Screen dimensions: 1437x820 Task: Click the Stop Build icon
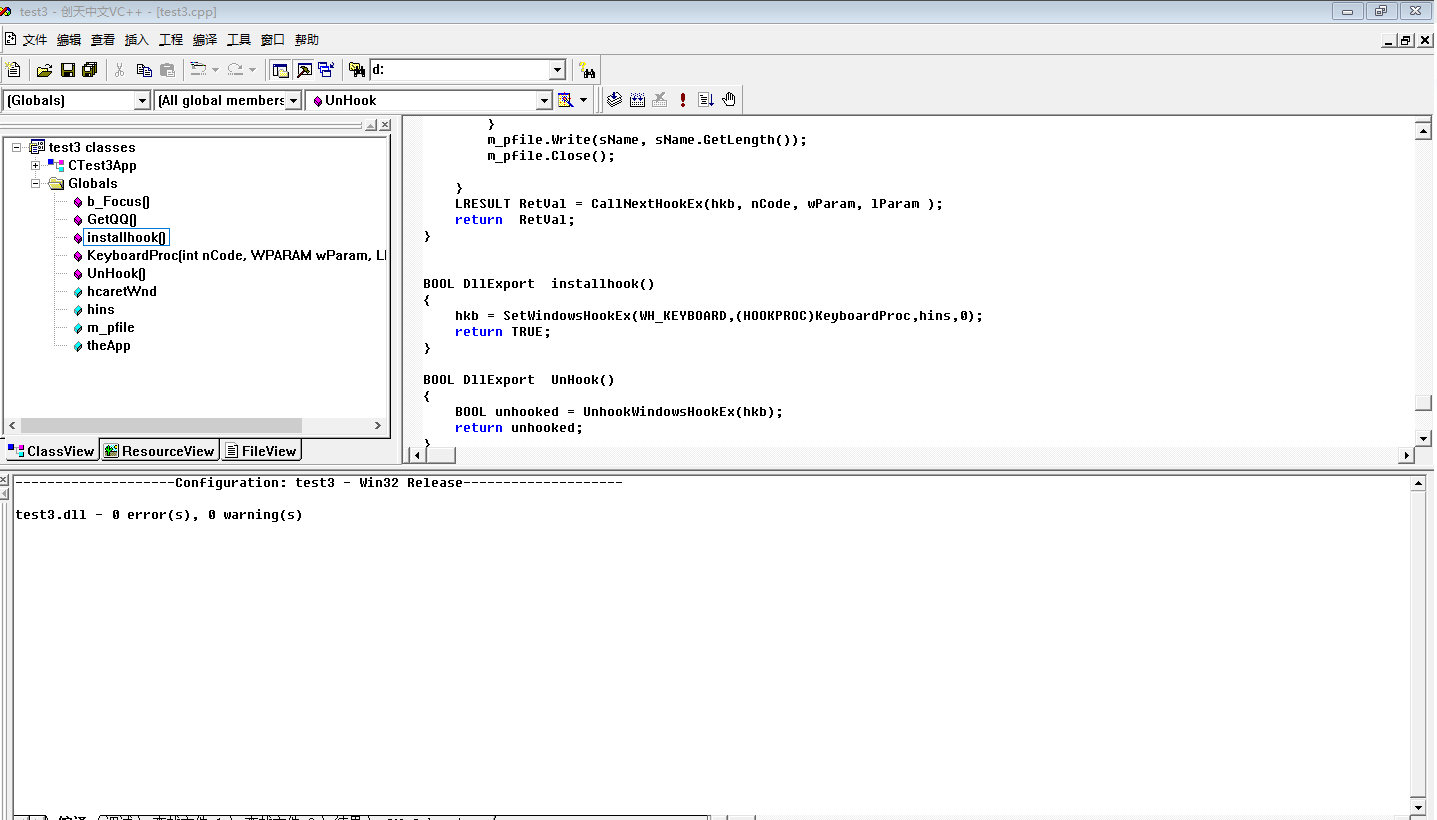pyautogui.click(x=660, y=100)
